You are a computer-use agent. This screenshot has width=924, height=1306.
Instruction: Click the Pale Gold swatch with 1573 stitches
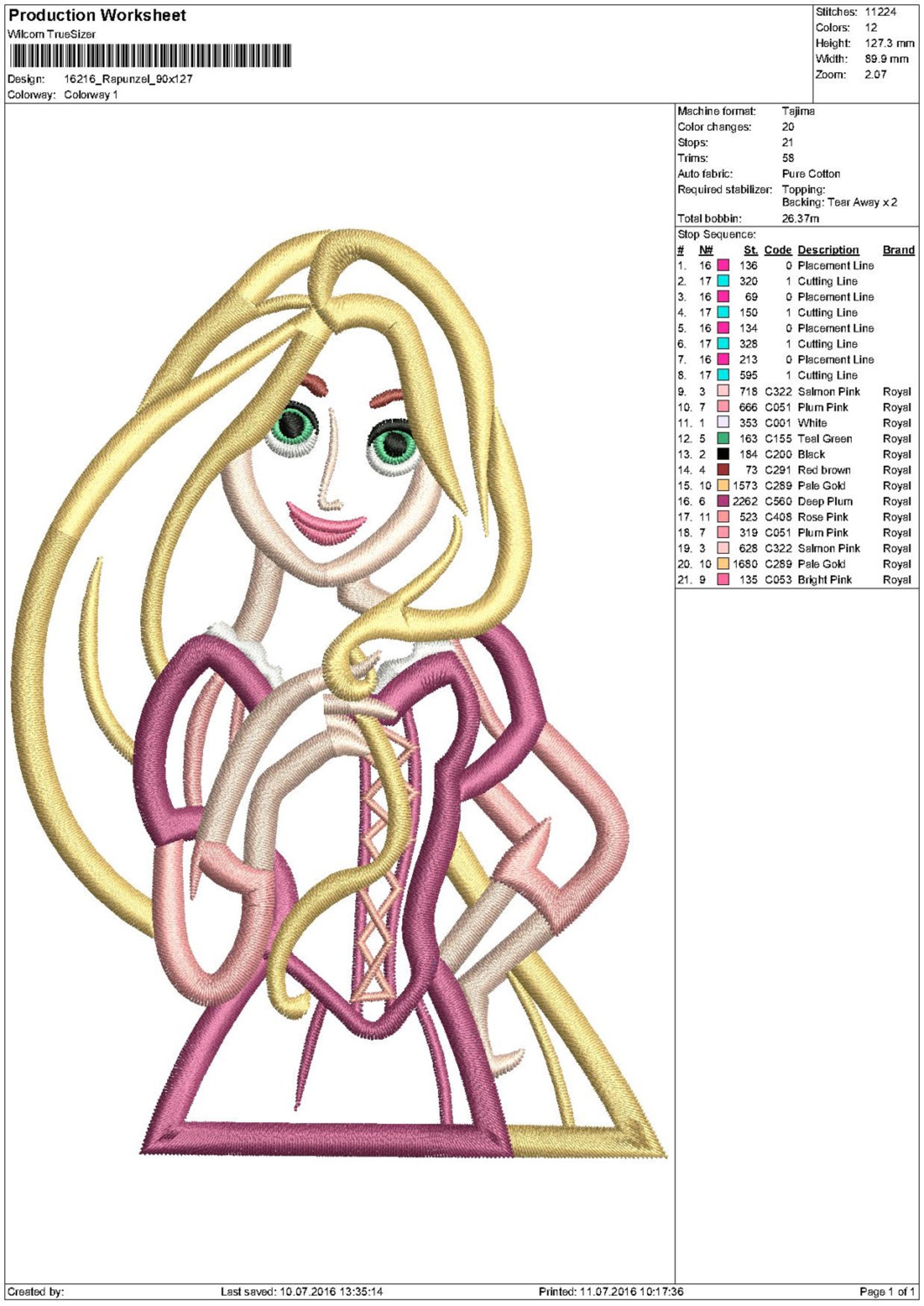pyautogui.click(x=723, y=485)
